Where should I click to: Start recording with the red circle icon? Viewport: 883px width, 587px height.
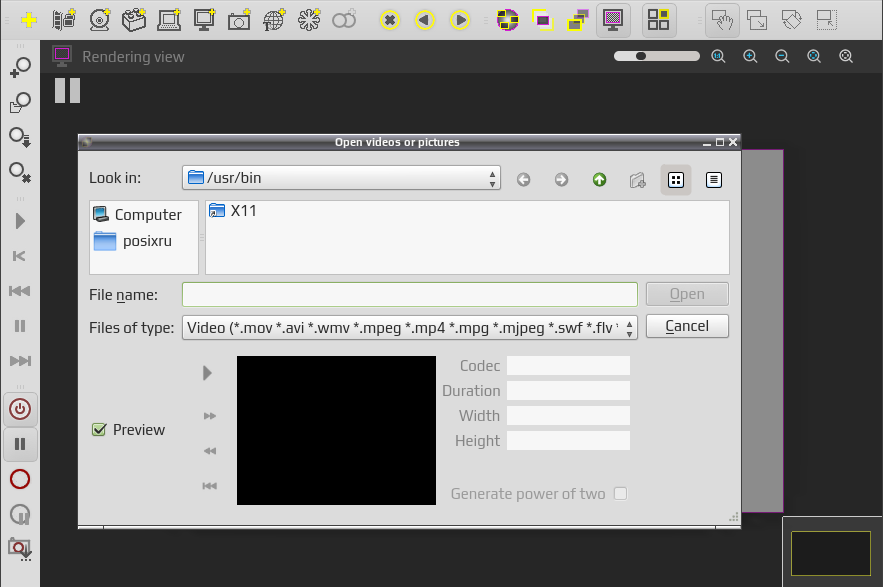20,479
